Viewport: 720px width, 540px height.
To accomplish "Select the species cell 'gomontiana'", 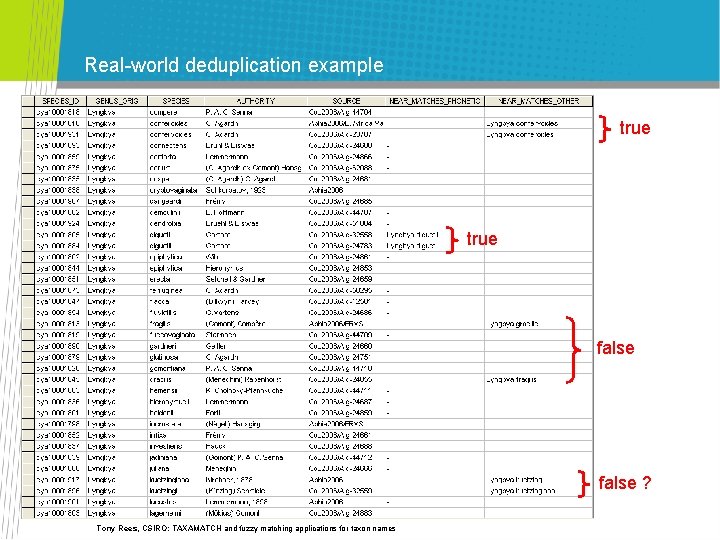I will [176, 368].
